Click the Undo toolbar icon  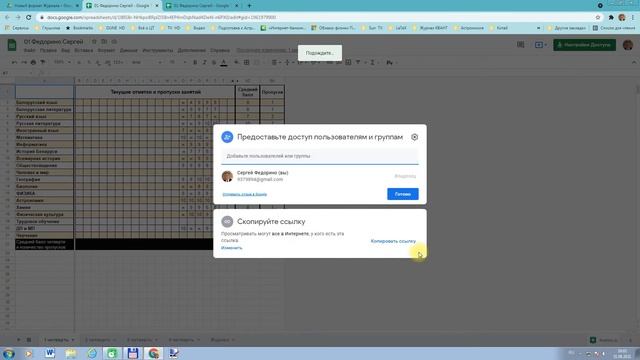pos(15,62)
